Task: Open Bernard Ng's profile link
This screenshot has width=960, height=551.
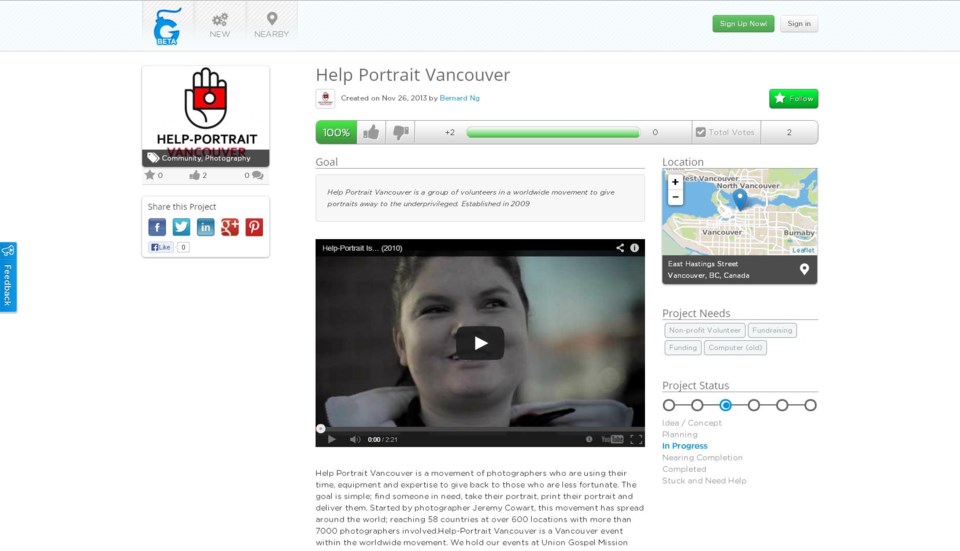Action: click(459, 98)
